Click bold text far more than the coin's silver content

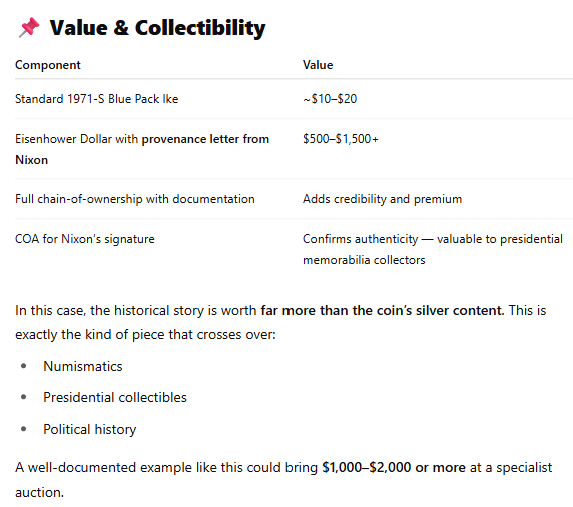pyautogui.click(x=382, y=311)
